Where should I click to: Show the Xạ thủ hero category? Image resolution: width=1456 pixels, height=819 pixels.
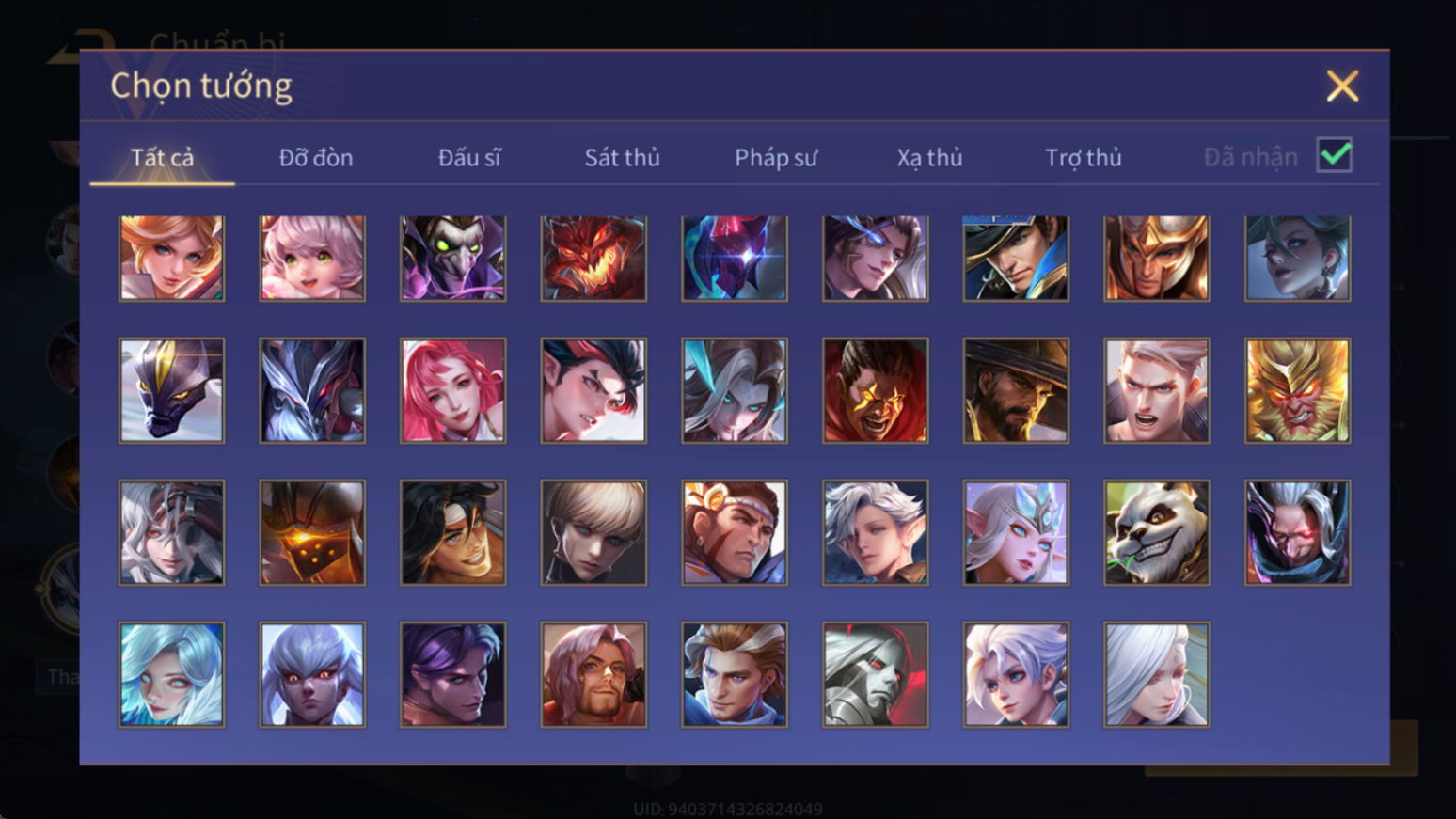[929, 158]
